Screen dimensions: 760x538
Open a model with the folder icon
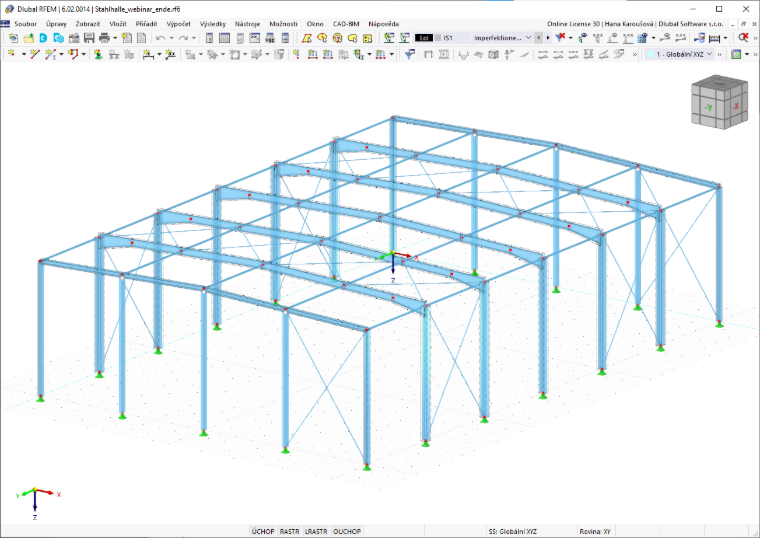(29, 38)
